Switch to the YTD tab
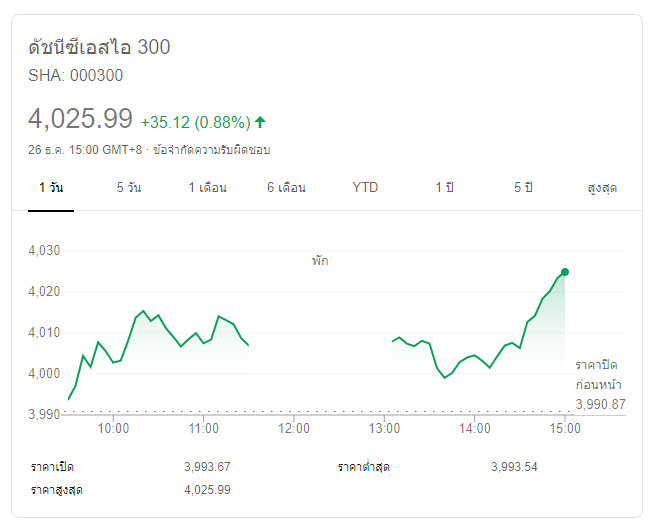Screen dimensions: 659x532 point(365,188)
